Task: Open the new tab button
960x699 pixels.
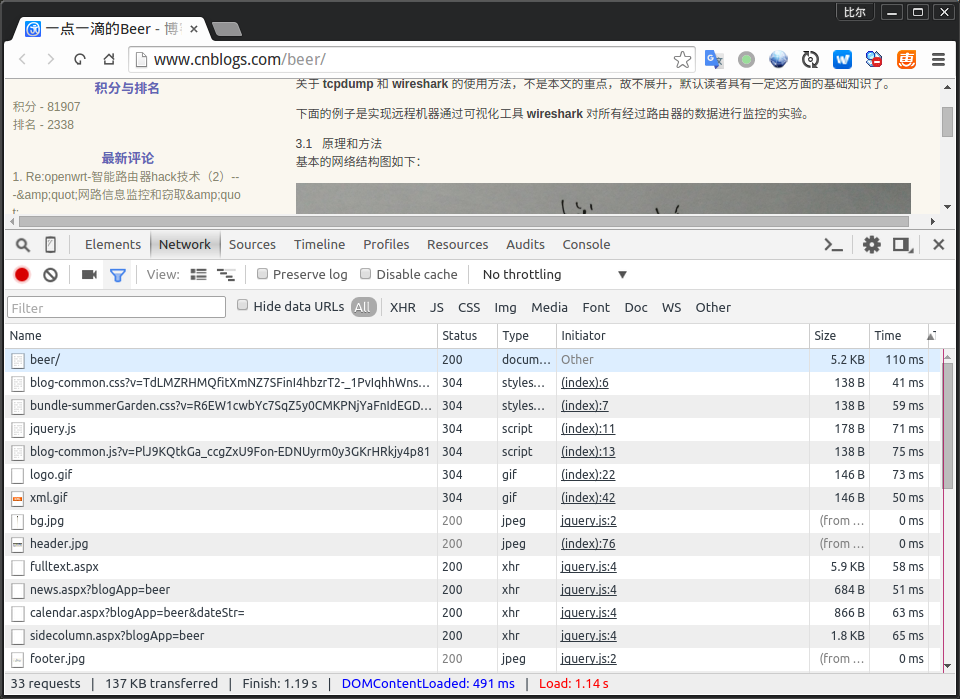Action: pos(226,29)
